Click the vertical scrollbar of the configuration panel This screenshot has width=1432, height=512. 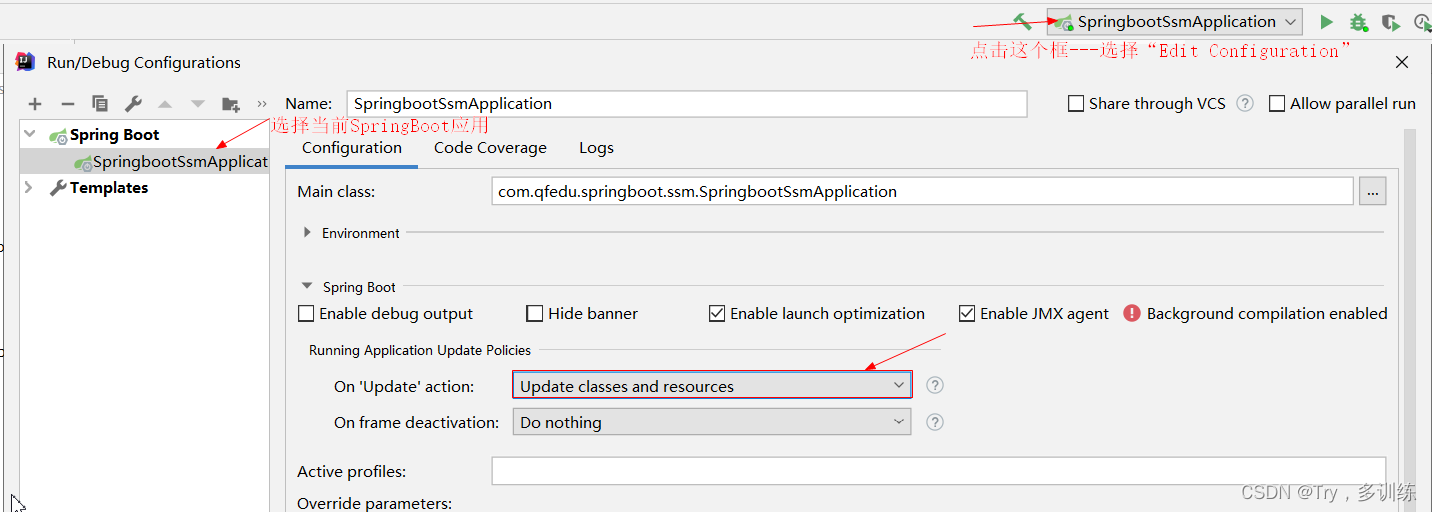(x=1410, y=320)
